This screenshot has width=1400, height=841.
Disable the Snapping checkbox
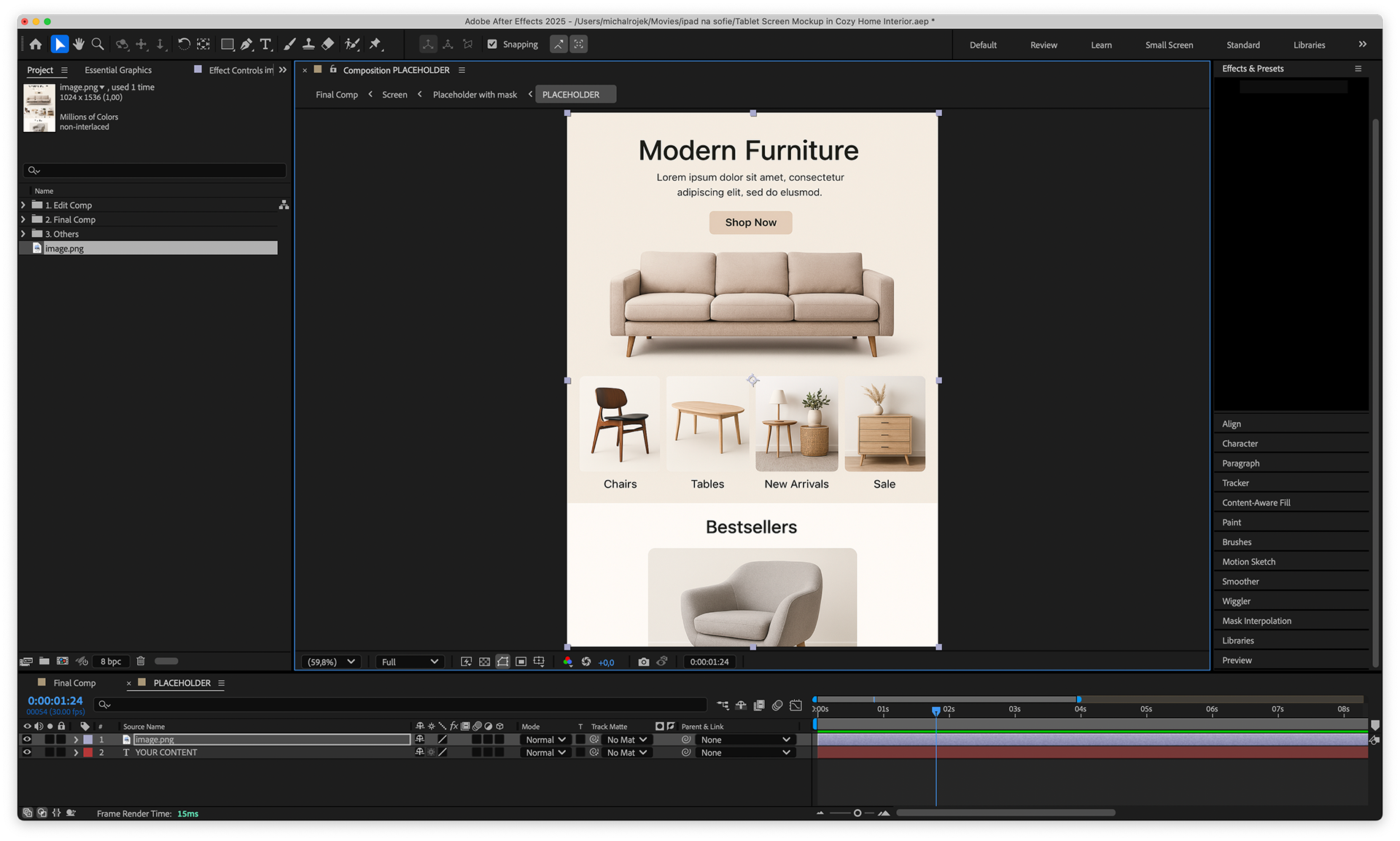492,44
